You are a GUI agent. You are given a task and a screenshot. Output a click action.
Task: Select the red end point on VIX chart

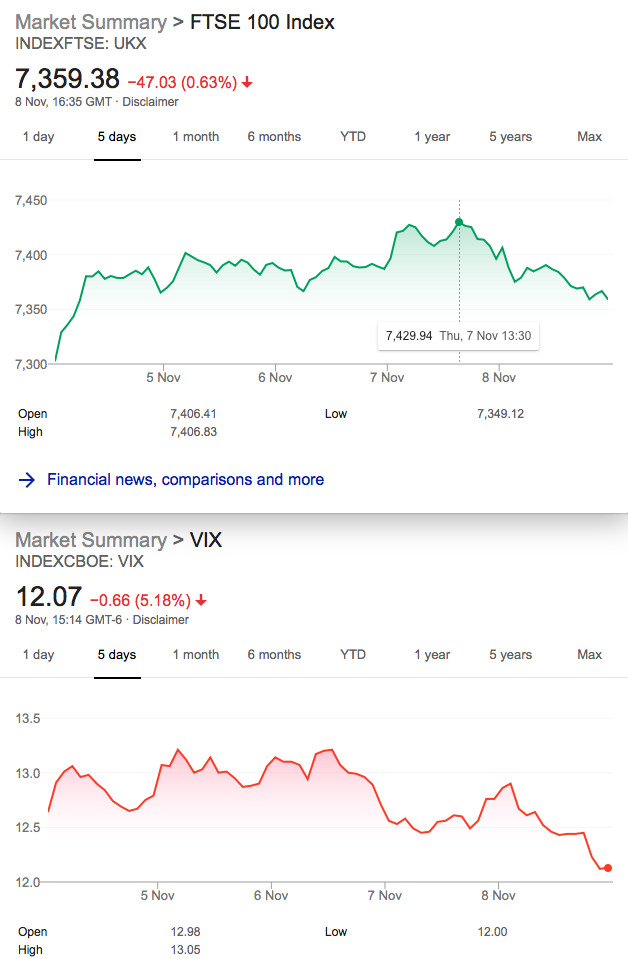point(607,868)
